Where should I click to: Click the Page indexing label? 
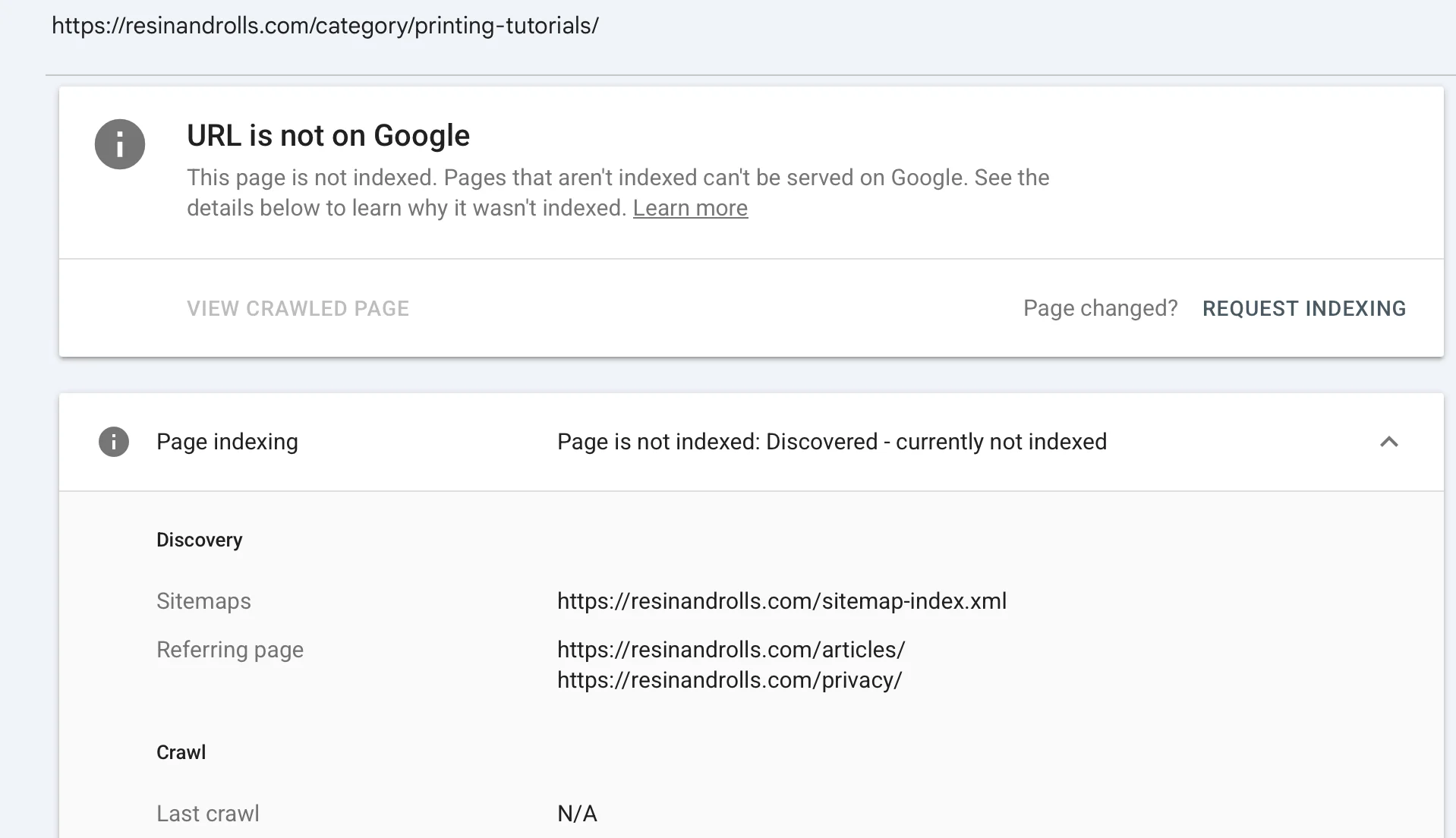227,442
